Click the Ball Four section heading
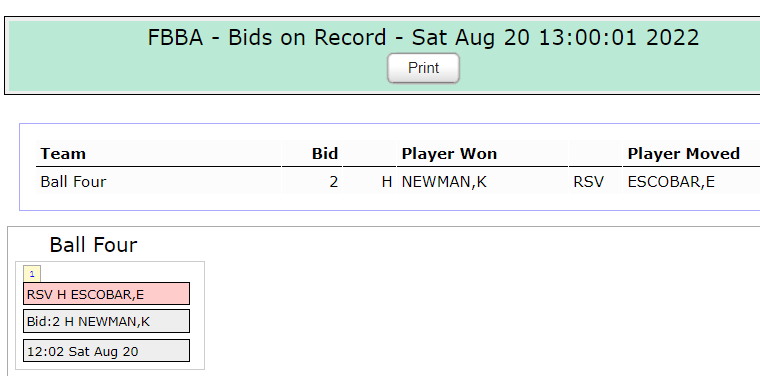The width and height of the screenshot is (760, 376). click(93, 245)
